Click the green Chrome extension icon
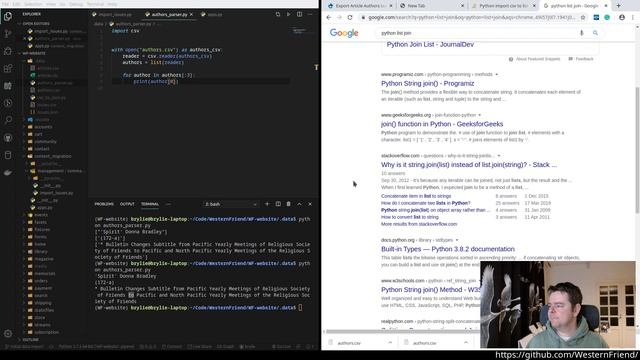 pyautogui.click(x=607, y=18)
